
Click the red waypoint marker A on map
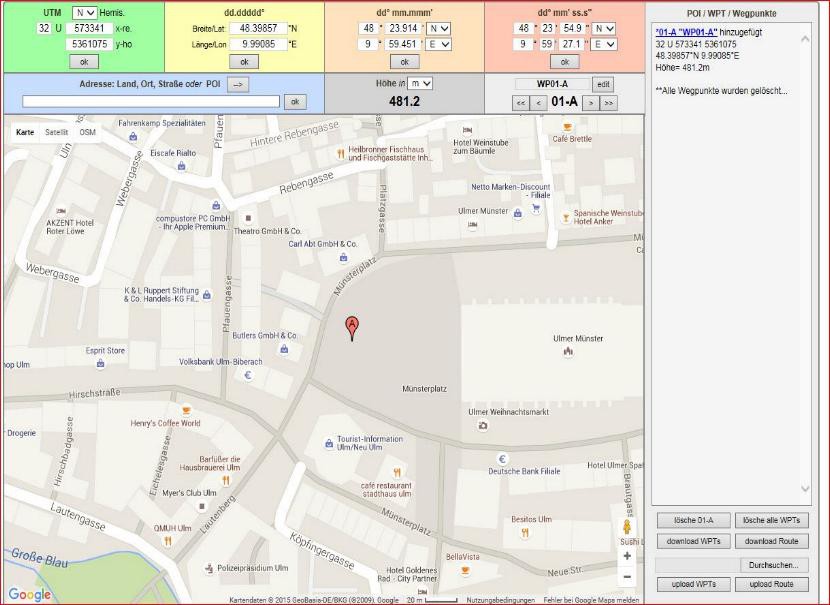(352, 326)
